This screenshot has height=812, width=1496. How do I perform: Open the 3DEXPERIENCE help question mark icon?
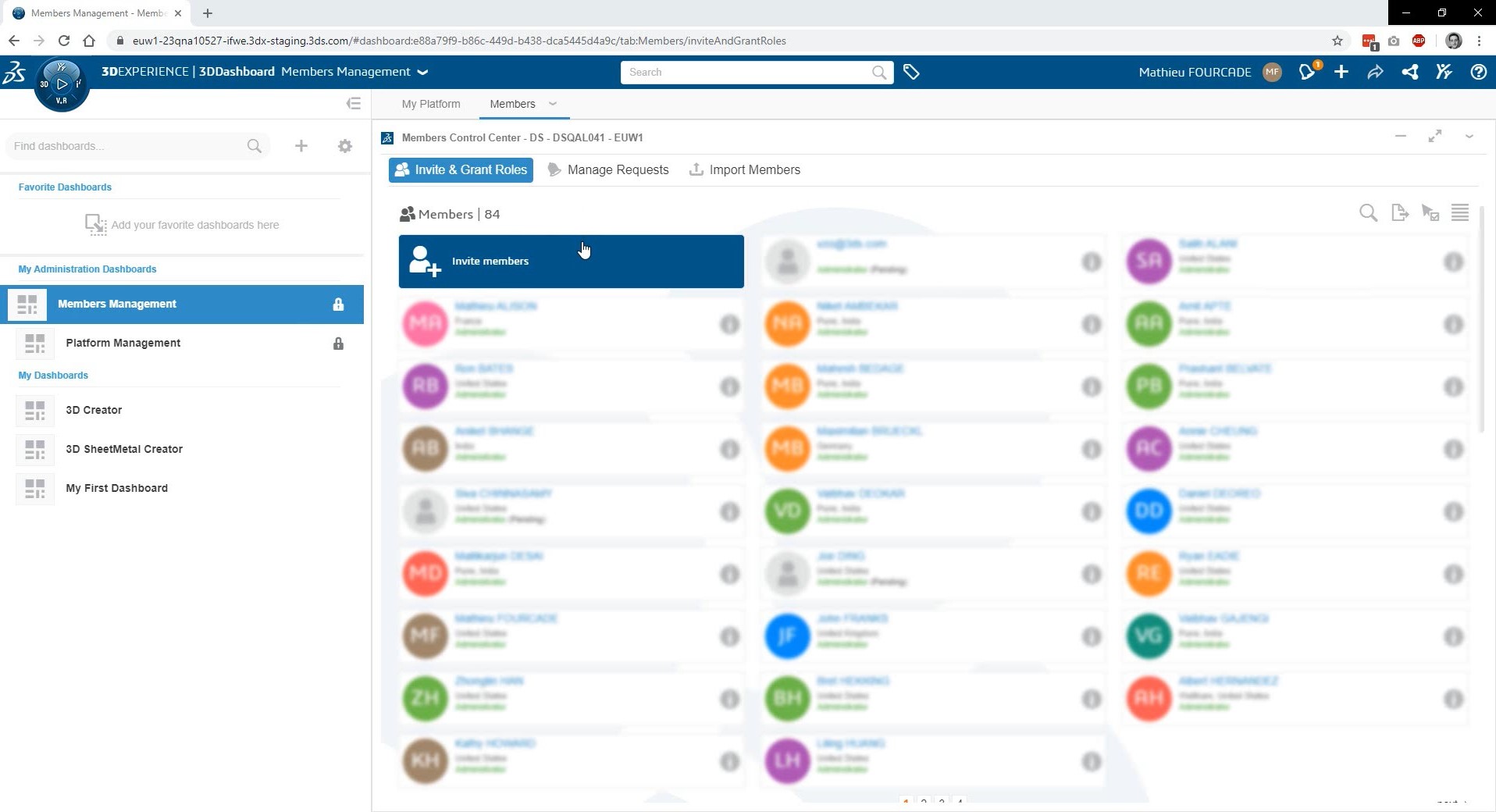coord(1477,72)
